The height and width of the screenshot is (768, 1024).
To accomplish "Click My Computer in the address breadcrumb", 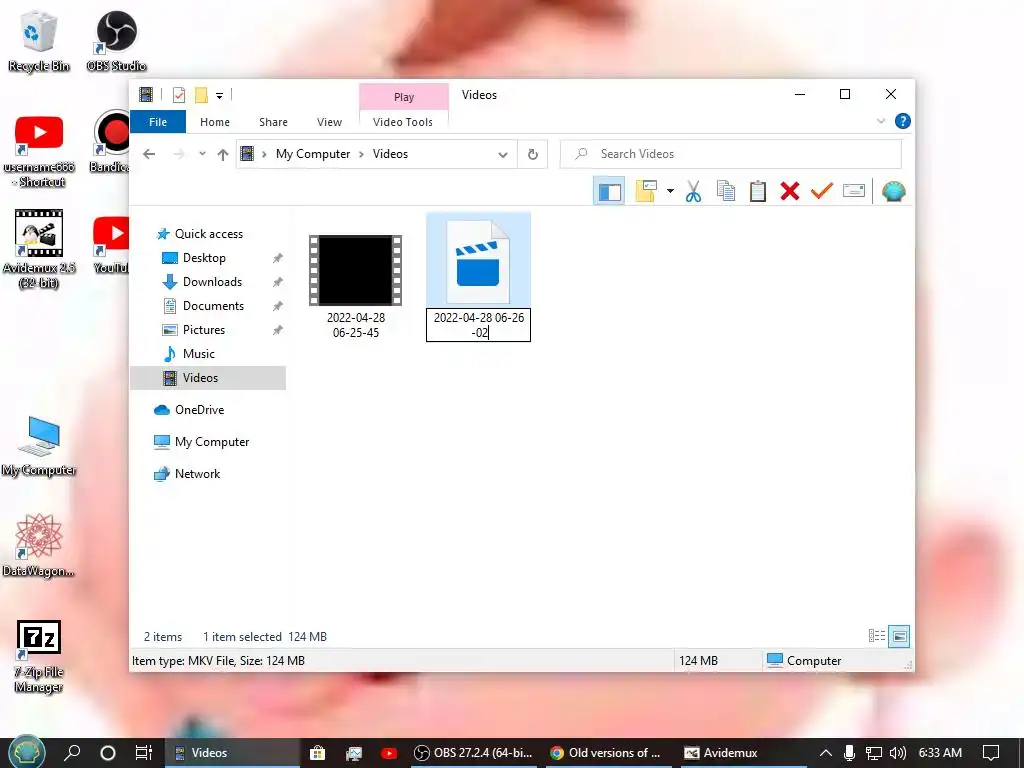I will (313, 154).
